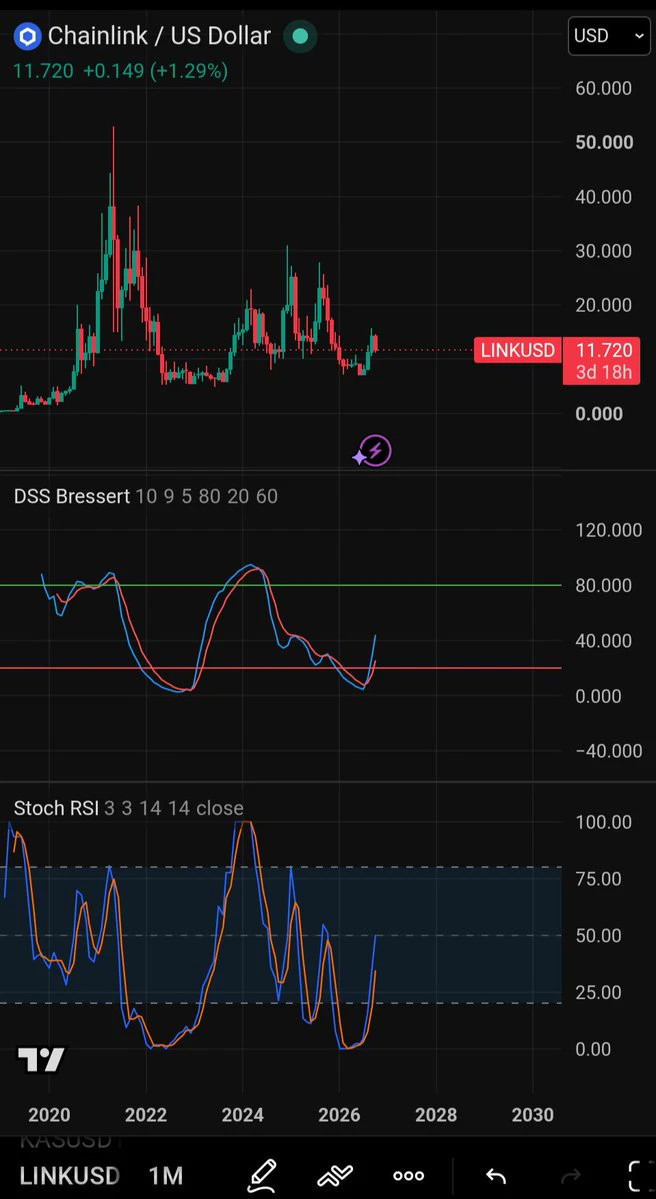Open the indicators icon
The height and width of the screenshot is (1199, 656).
click(335, 1175)
